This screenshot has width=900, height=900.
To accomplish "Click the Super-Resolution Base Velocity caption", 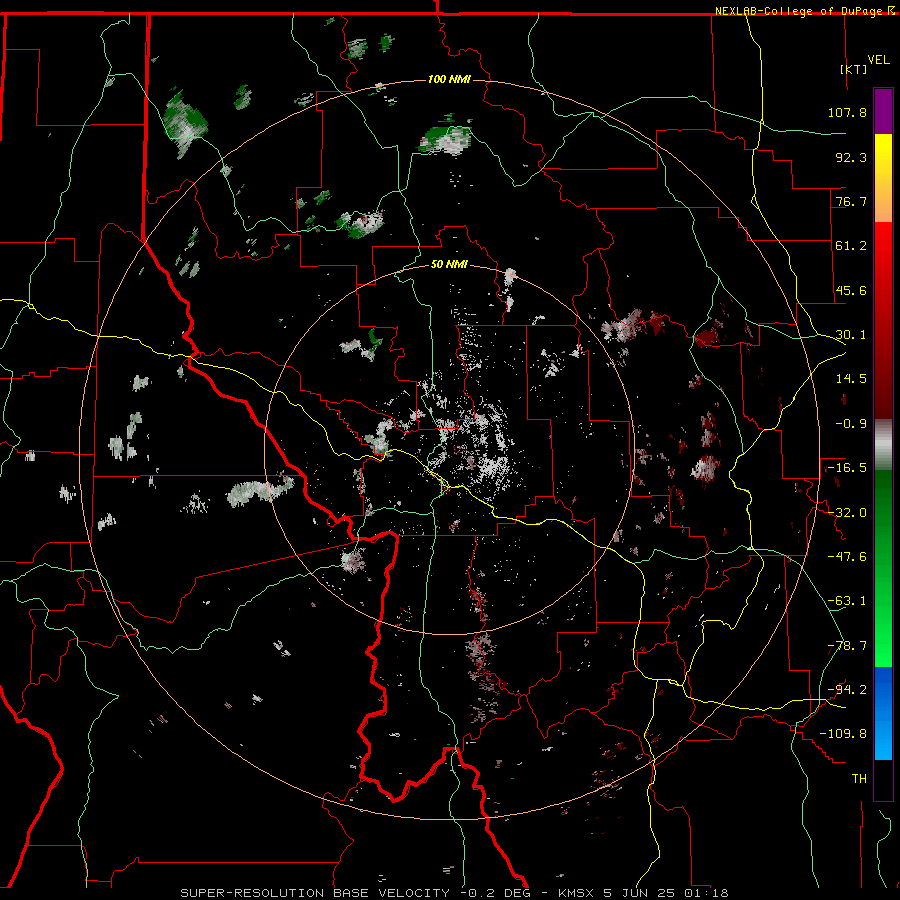I will pos(455,893).
